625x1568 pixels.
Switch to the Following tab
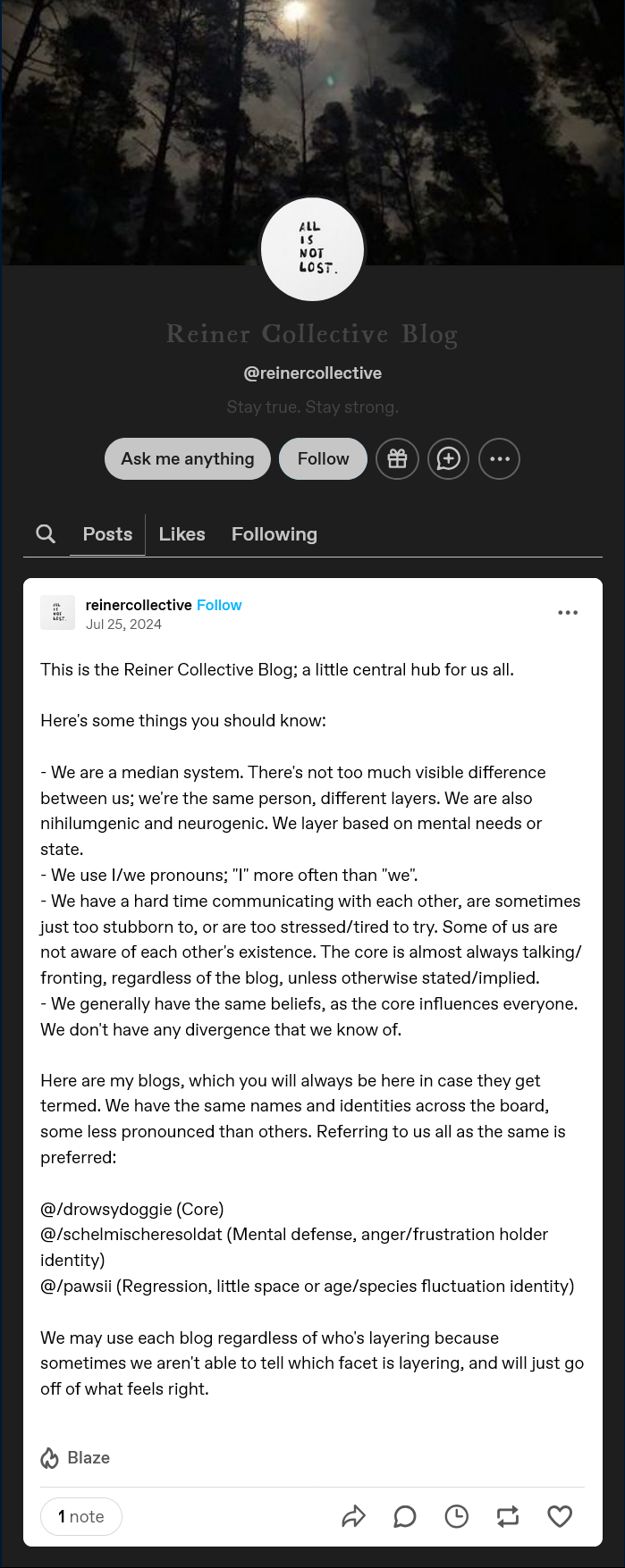274,534
